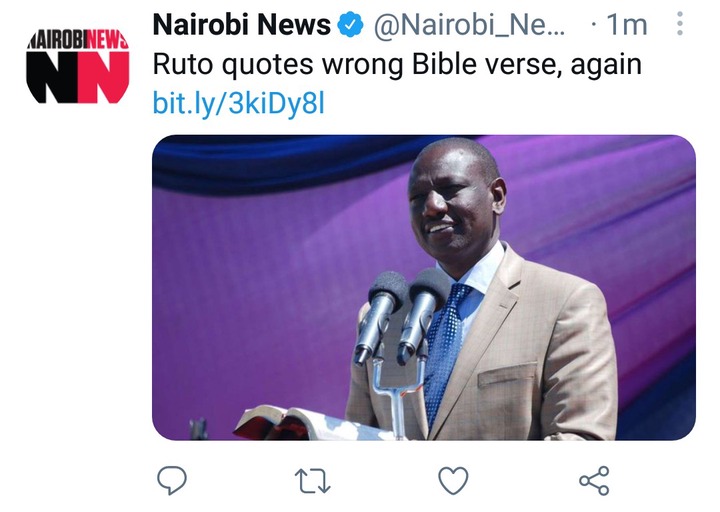Open the reply comment bubble icon
The image size is (720, 512).
click(x=172, y=480)
